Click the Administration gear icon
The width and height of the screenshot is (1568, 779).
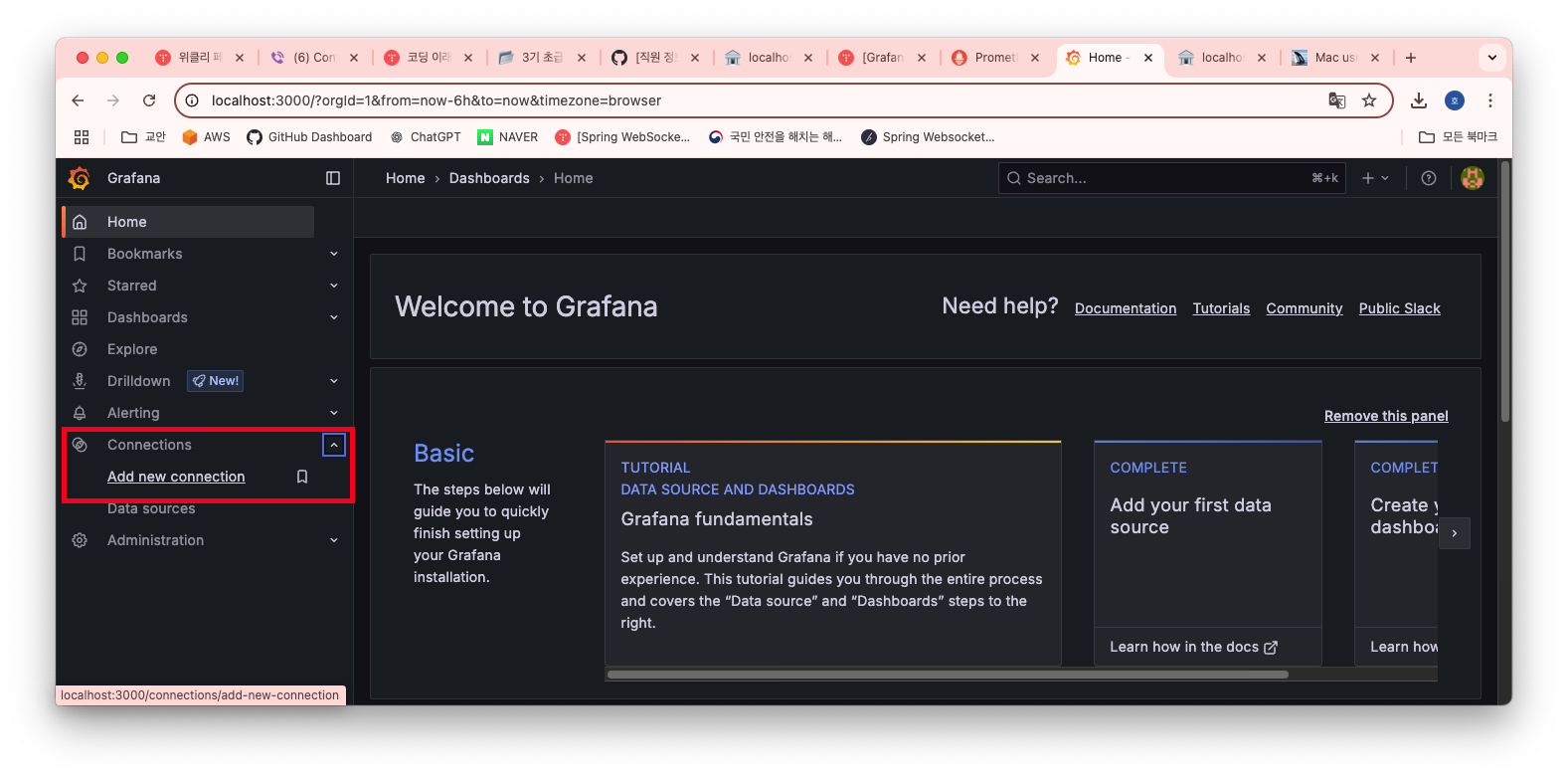point(80,540)
